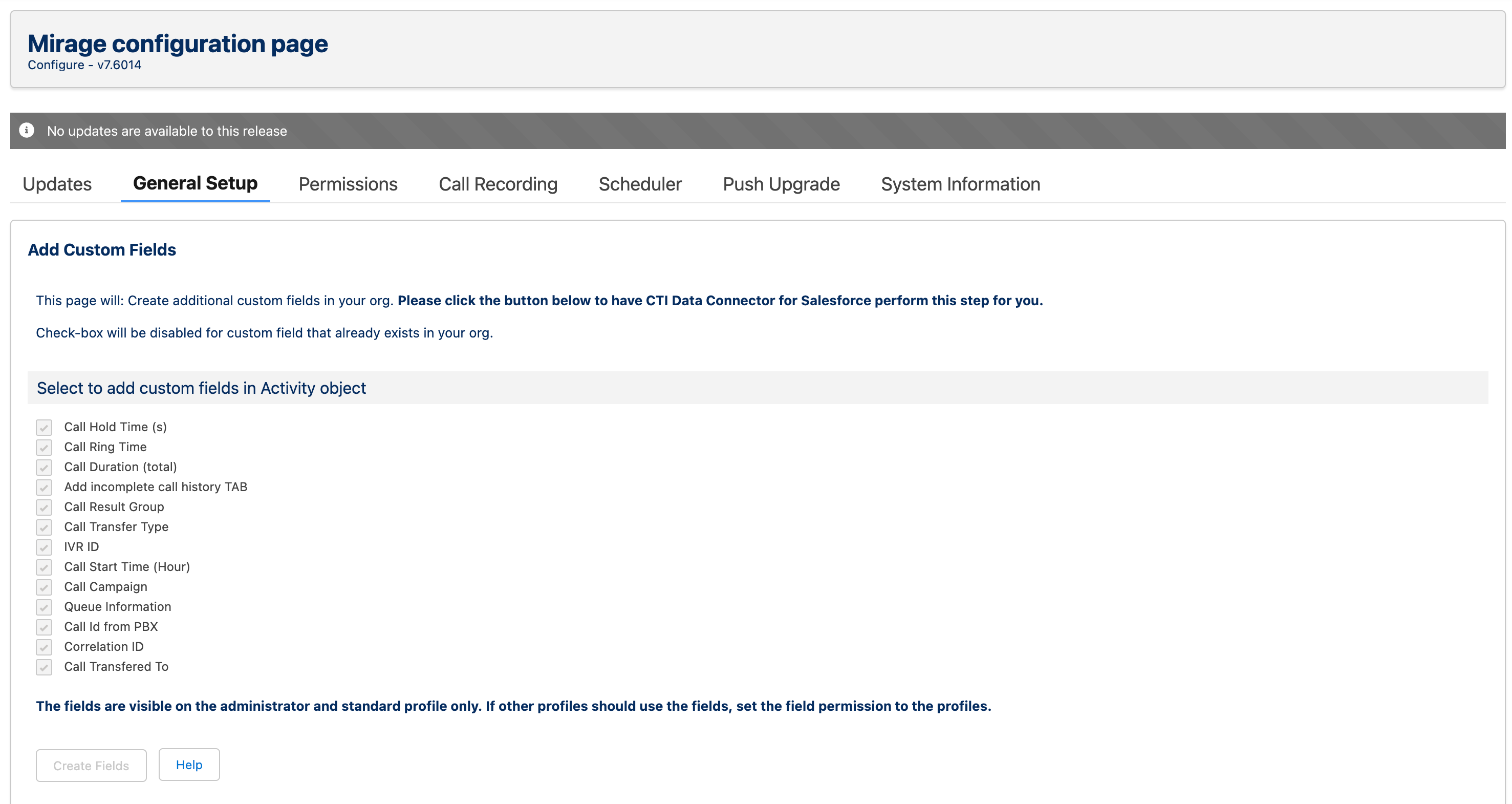The image size is (1512, 804).
Task: Open the Push Upgrade tab
Action: tap(781, 184)
